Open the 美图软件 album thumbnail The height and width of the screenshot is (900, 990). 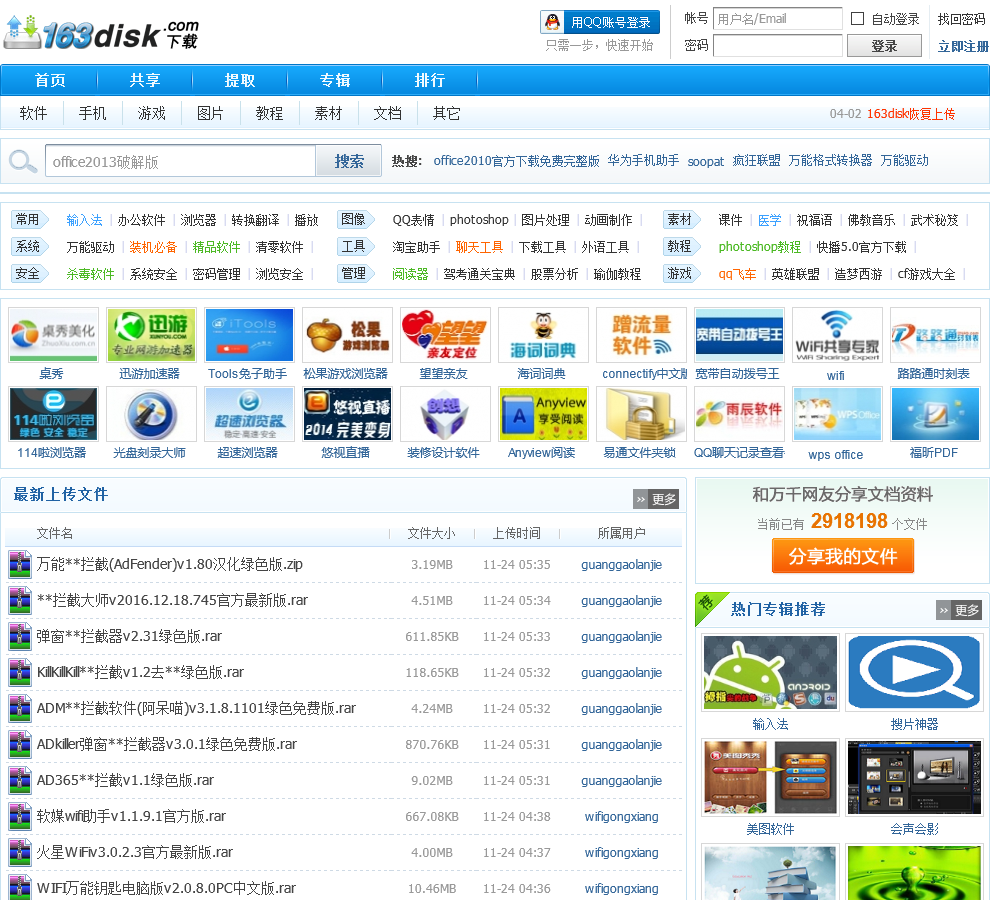pos(770,777)
